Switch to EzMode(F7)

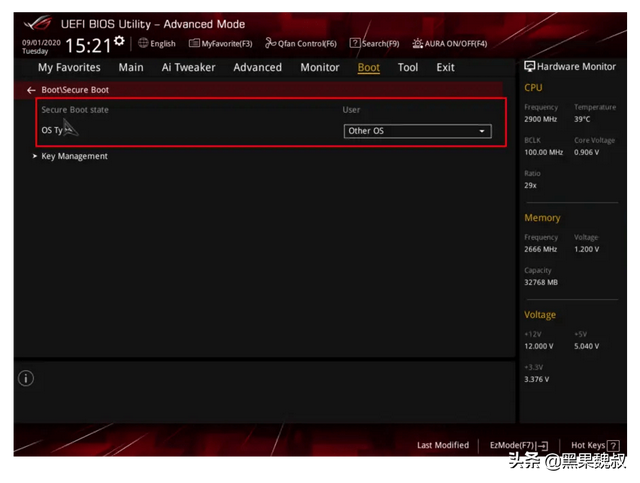pos(518,445)
